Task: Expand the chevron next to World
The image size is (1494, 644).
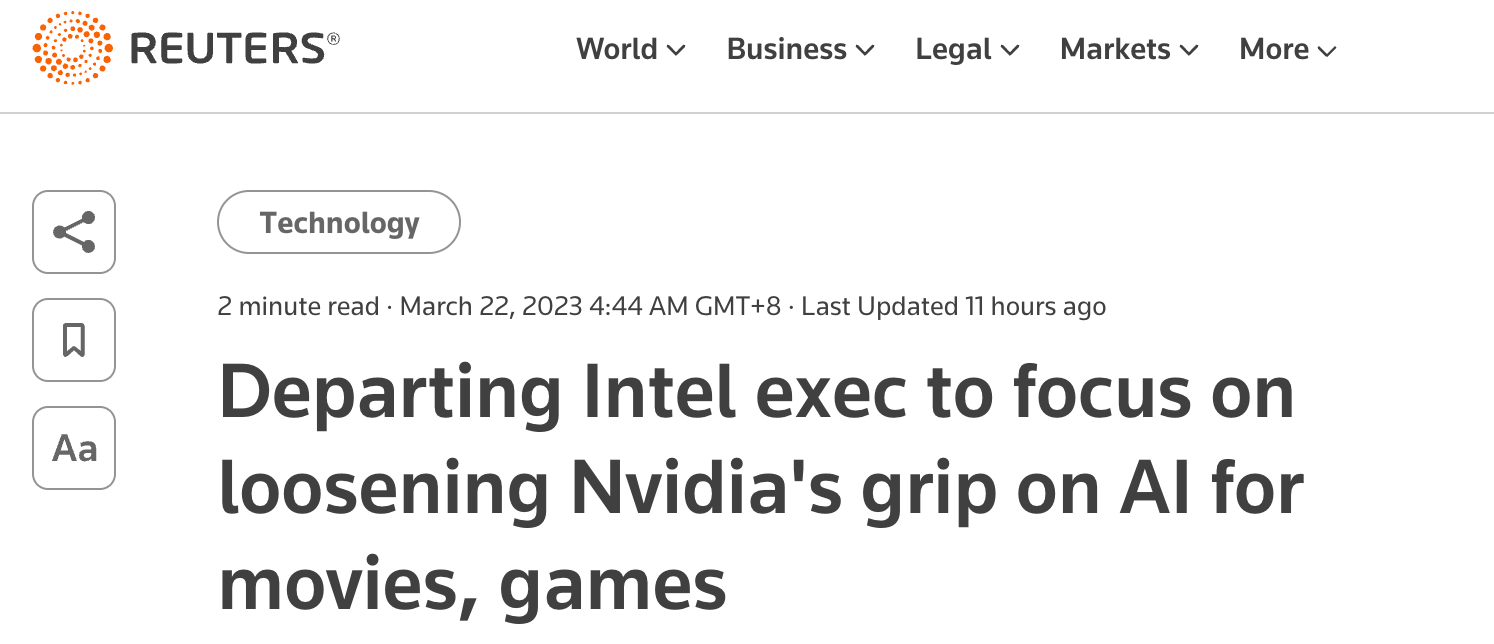Action: pos(676,51)
